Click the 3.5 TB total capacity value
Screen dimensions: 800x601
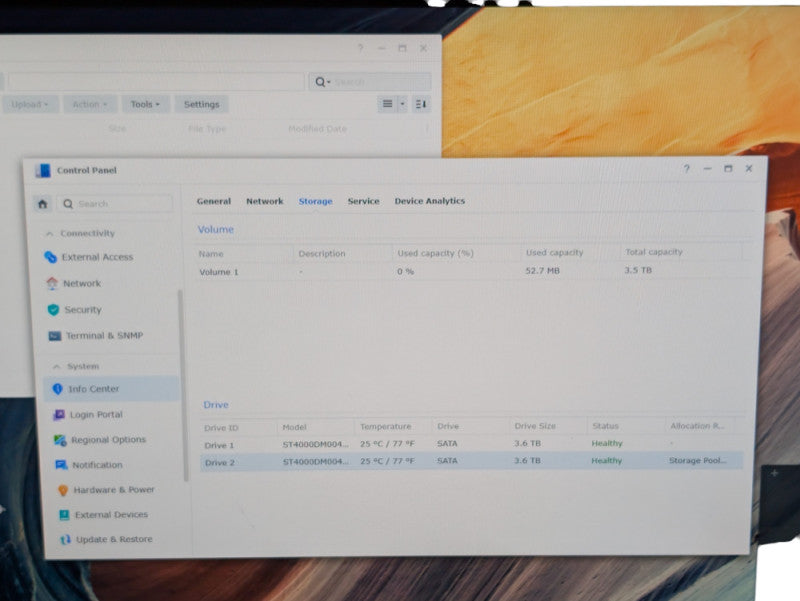click(x=638, y=270)
